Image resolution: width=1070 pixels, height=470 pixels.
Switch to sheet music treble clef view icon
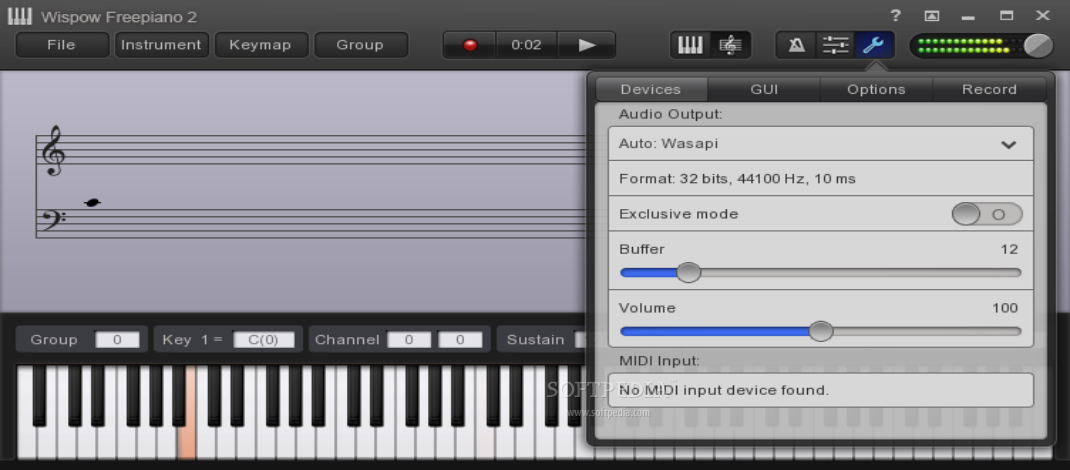tap(730, 45)
